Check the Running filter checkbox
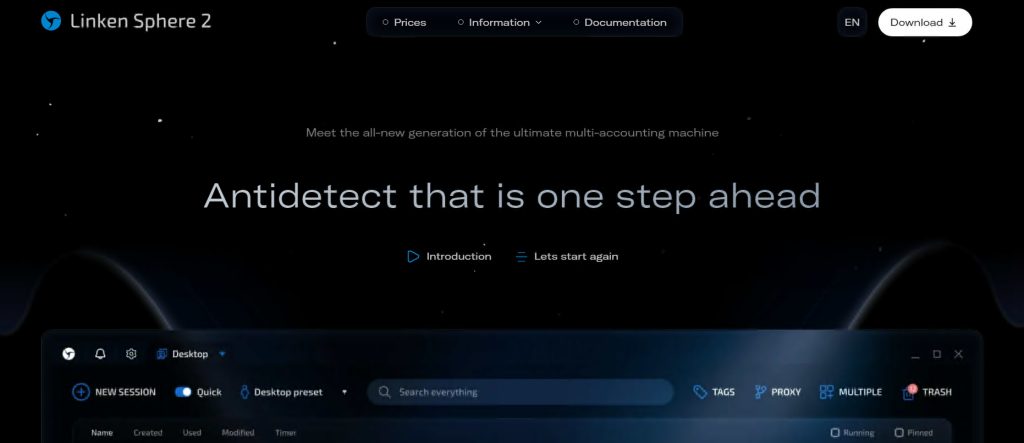This screenshot has height=443, width=1024. click(835, 433)
